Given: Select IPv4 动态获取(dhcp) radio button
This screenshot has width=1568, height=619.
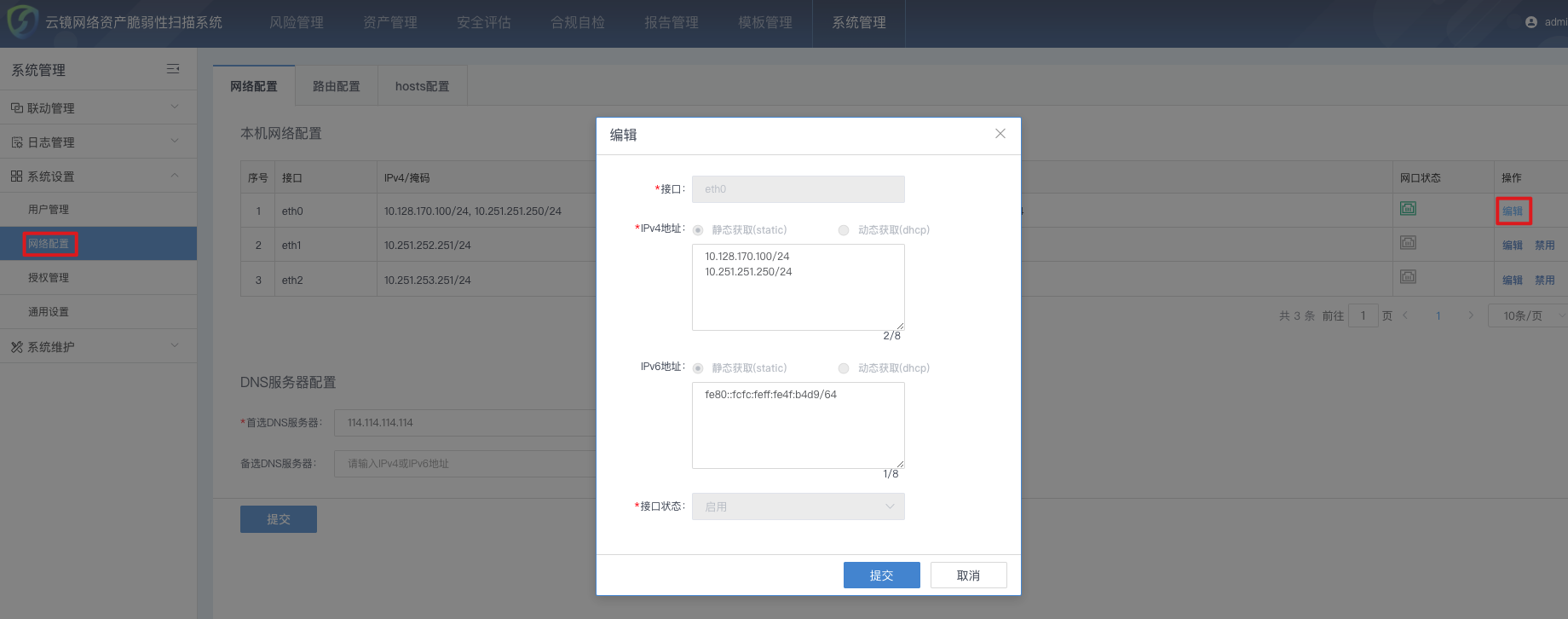Looking at the screenshot, I should point(844,230).
